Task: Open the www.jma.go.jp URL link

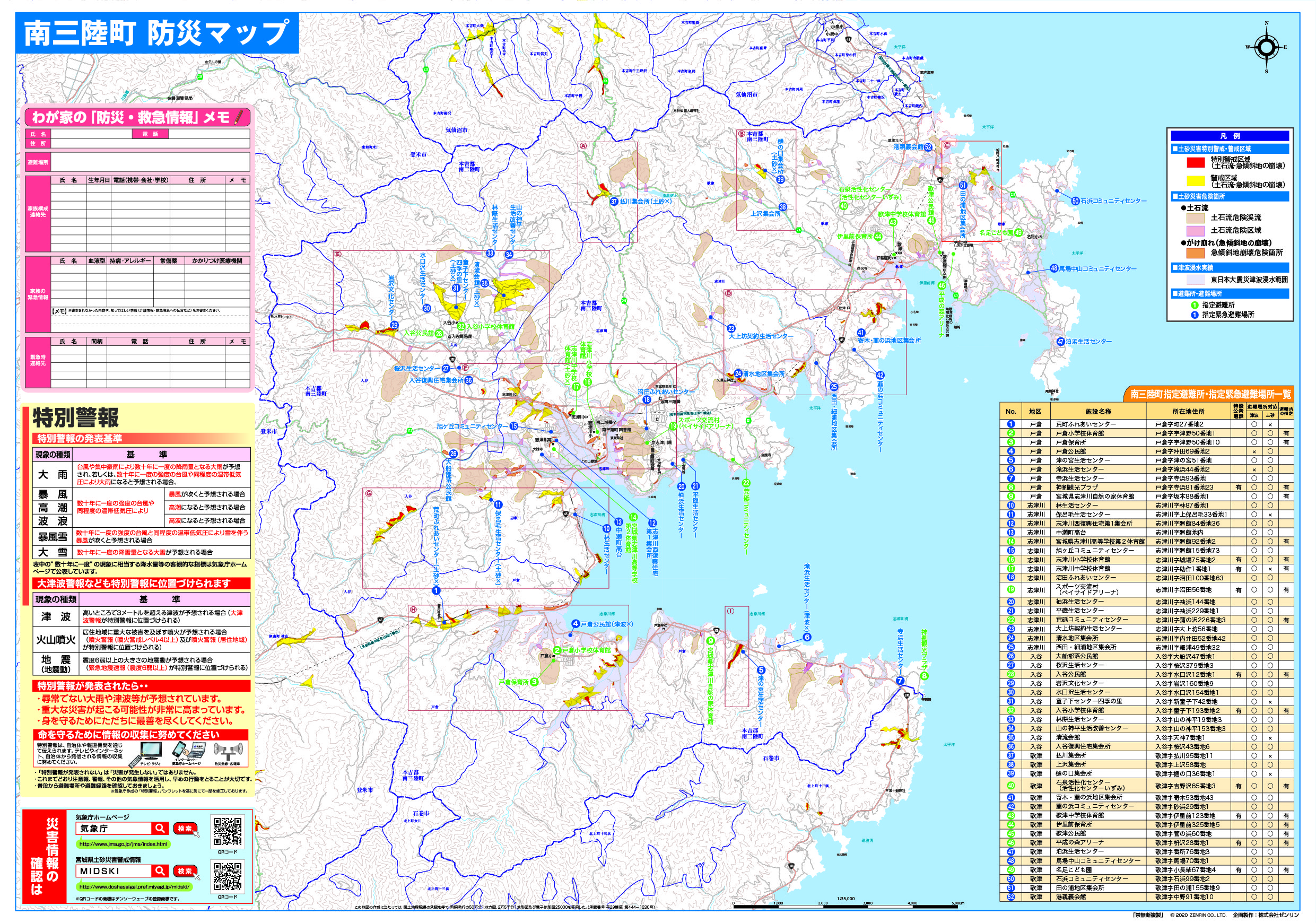Action: pos(123,844)
